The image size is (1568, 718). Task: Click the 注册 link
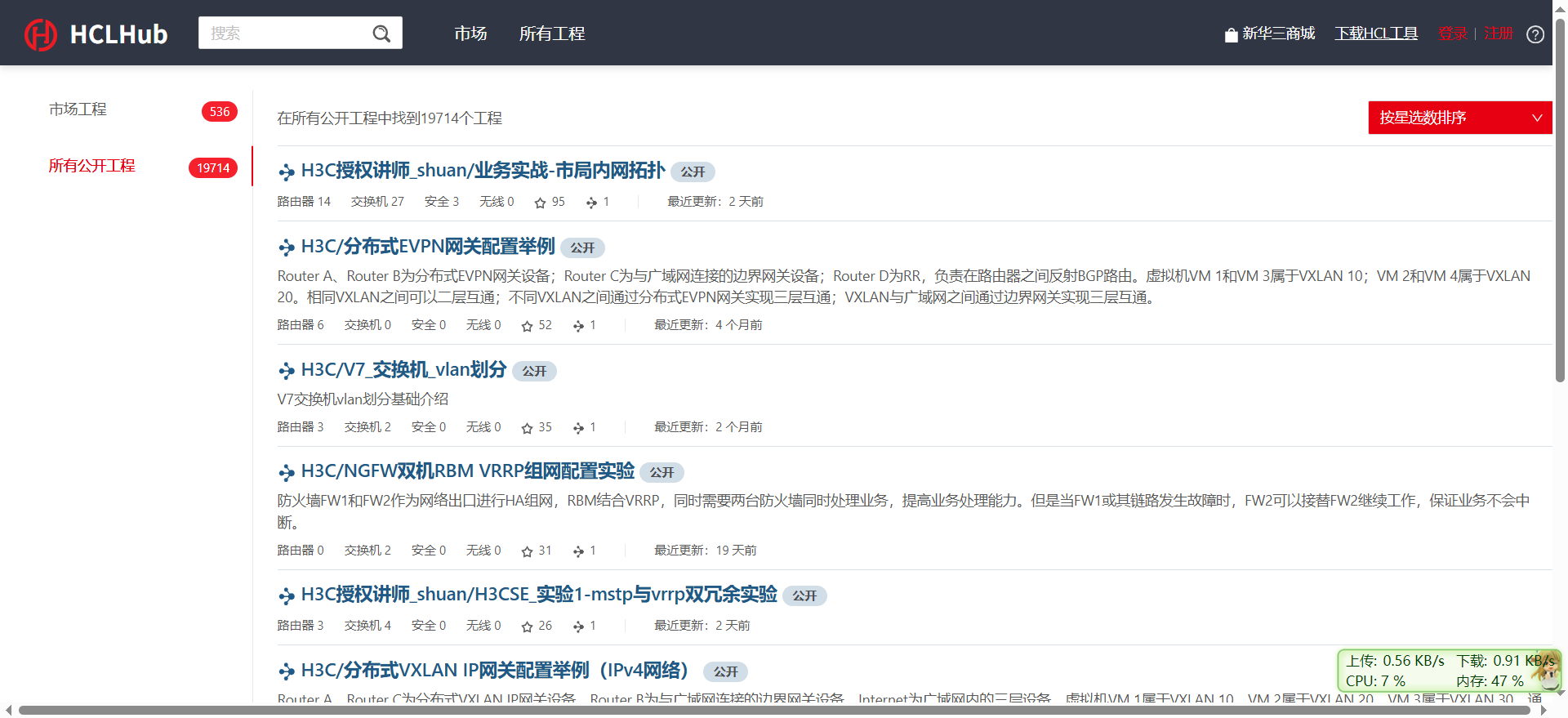click(x=1499, y=33)
